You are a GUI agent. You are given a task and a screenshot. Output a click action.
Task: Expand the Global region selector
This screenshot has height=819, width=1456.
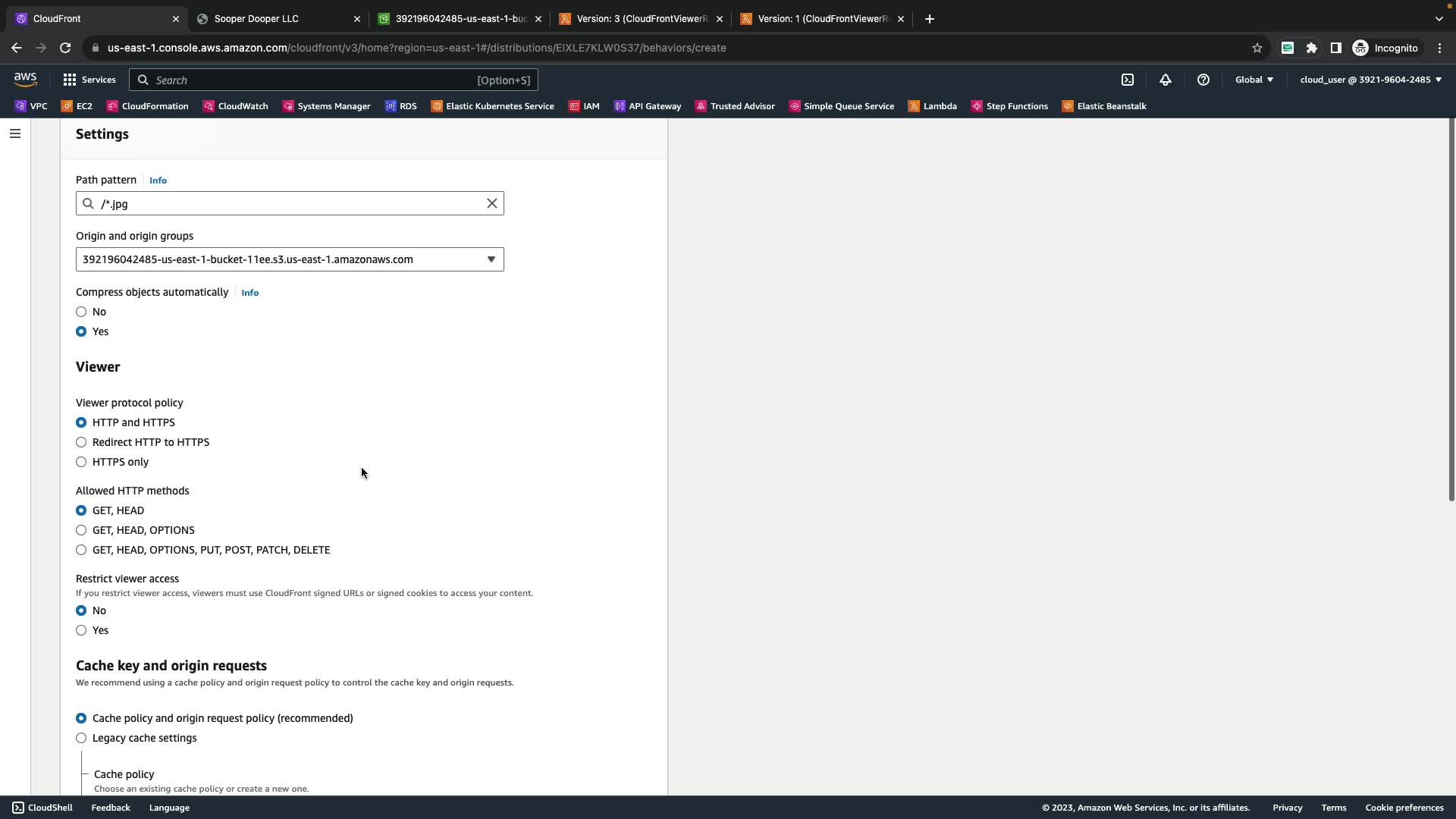[1254, 80]
